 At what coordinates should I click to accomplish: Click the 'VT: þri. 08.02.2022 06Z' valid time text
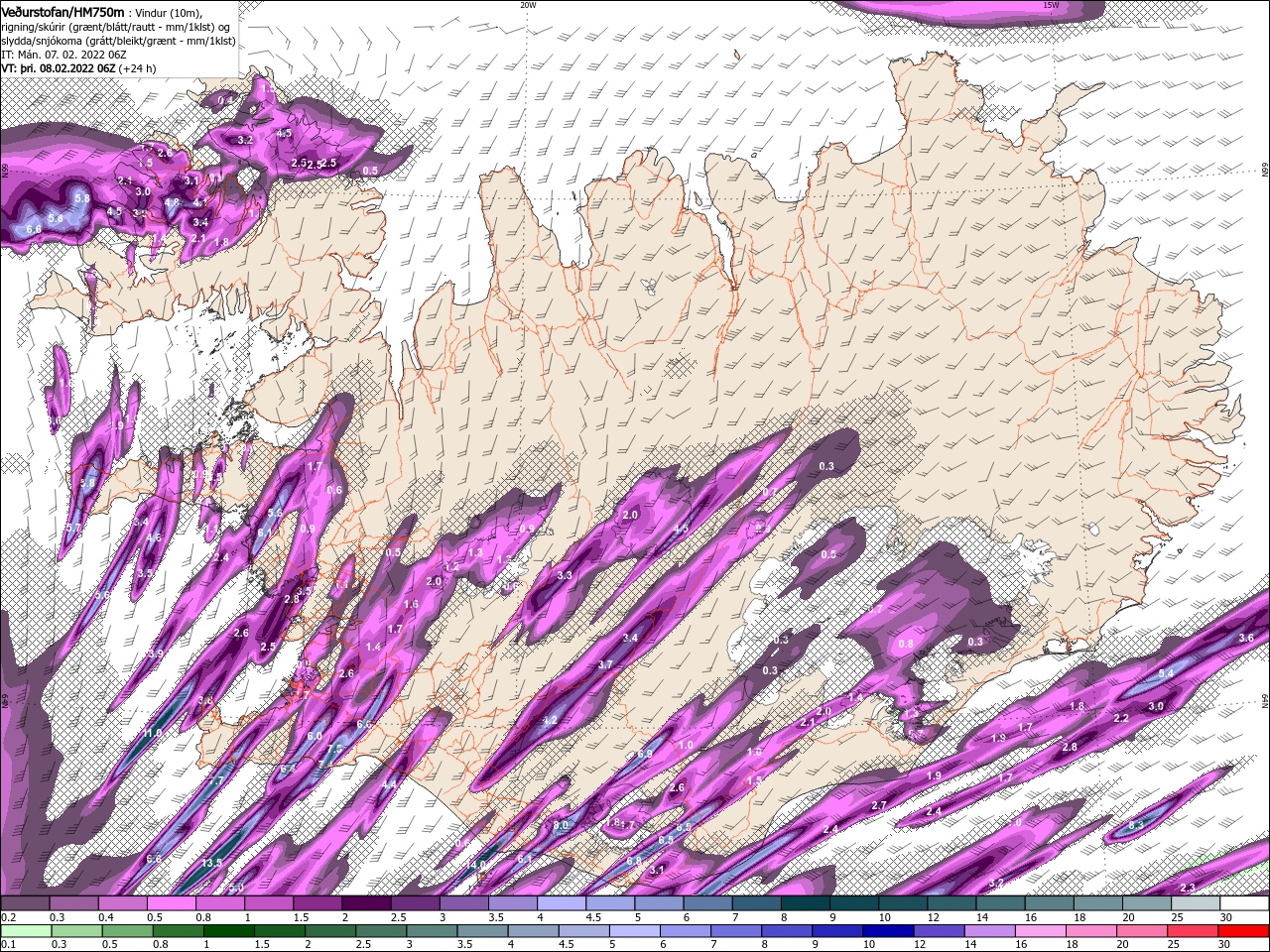tap(59, 68)
